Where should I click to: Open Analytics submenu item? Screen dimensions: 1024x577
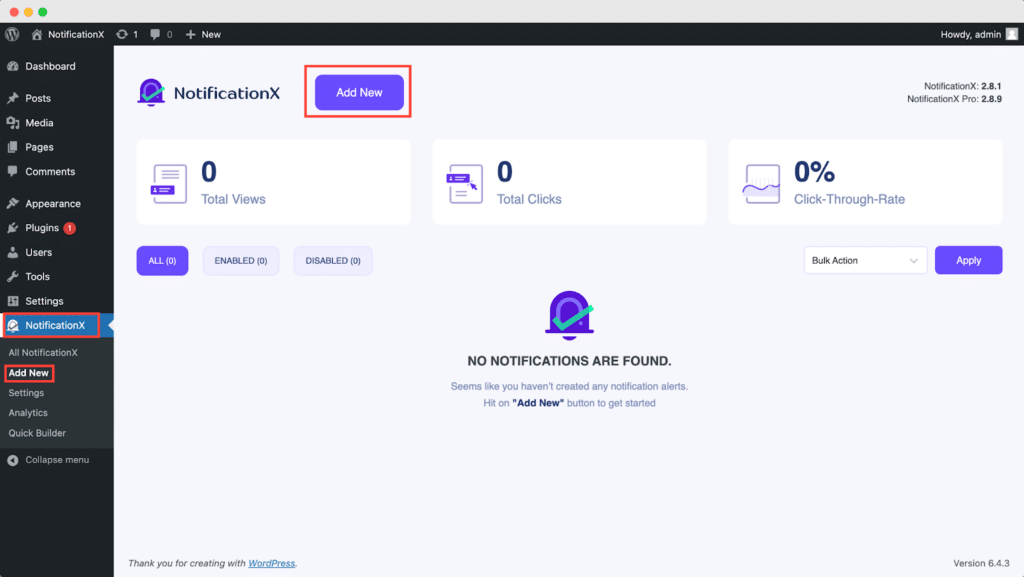tap(28, 413)
